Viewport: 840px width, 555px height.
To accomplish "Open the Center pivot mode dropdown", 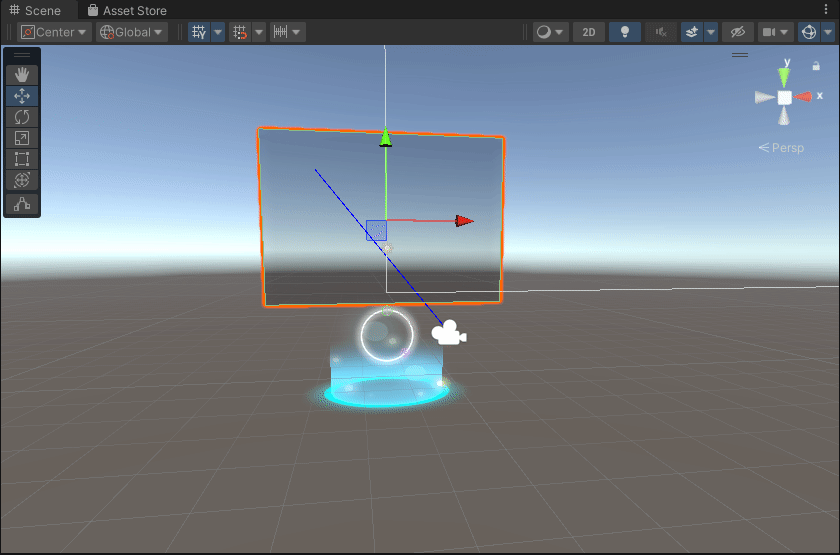I will (54, 32).
